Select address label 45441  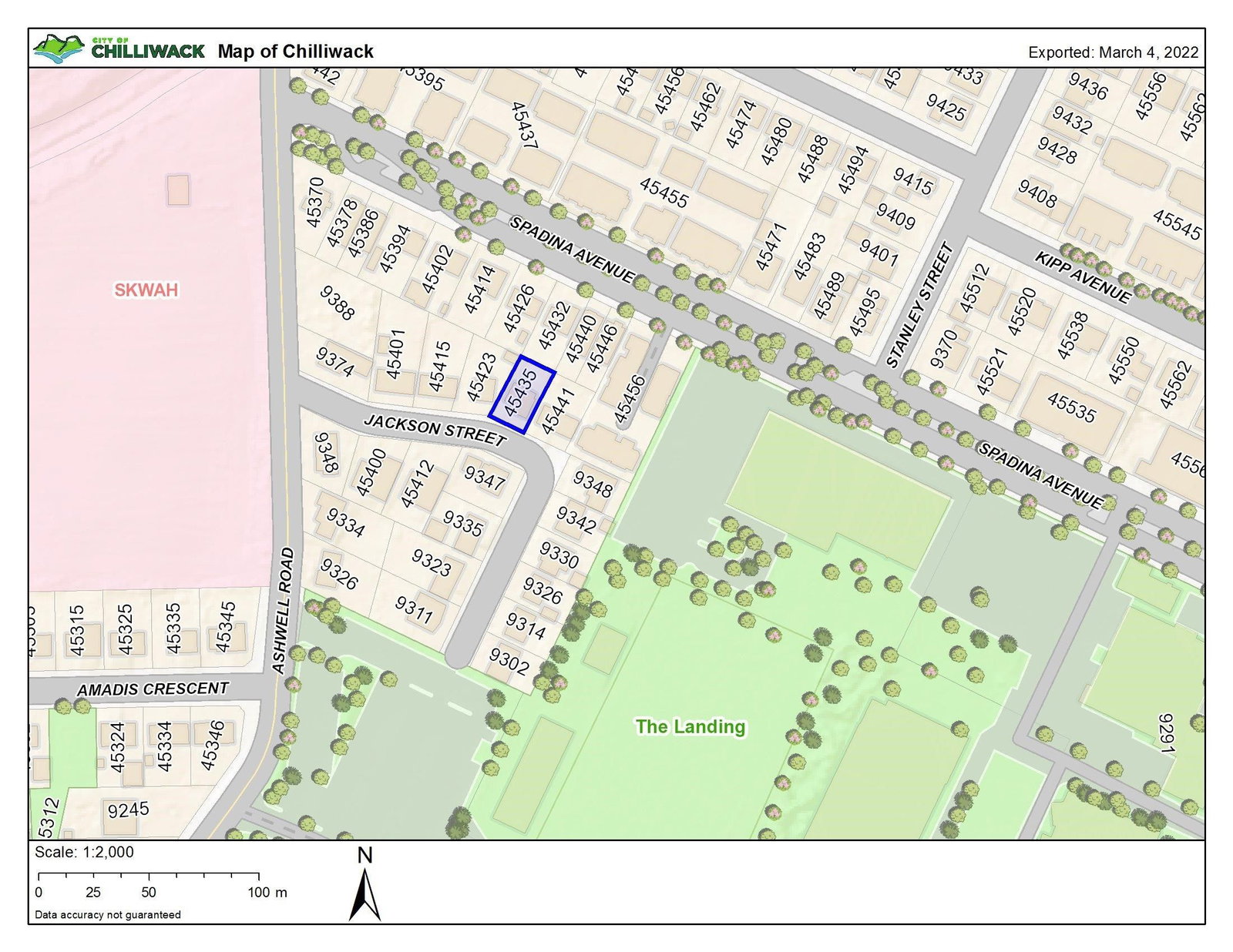[559, 411]
